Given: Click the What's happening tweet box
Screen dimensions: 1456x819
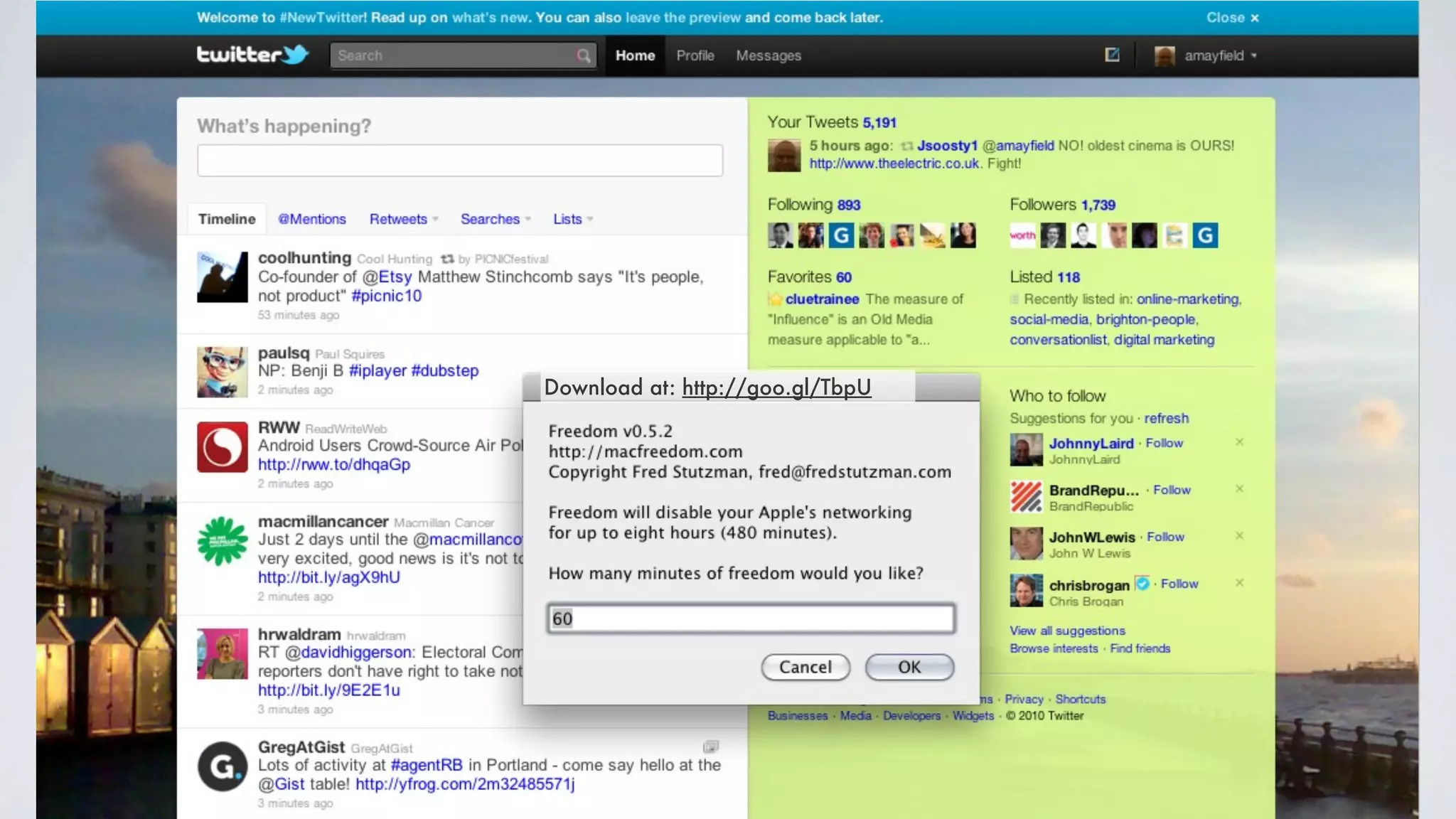Looking at the screenshot, I should click(x=460, y=161).
